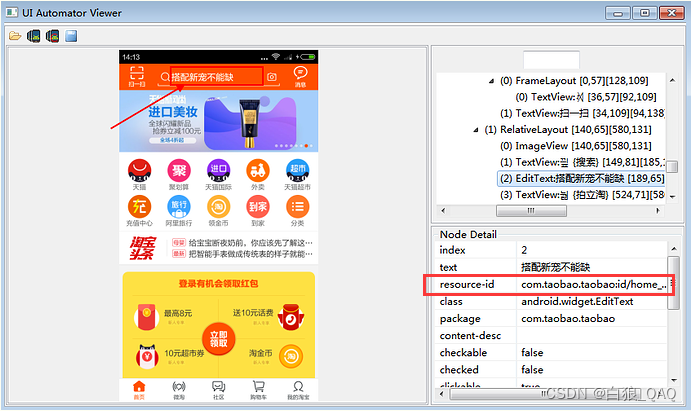Click tree horizontal scrollbar left arrow

click(443, 211)
